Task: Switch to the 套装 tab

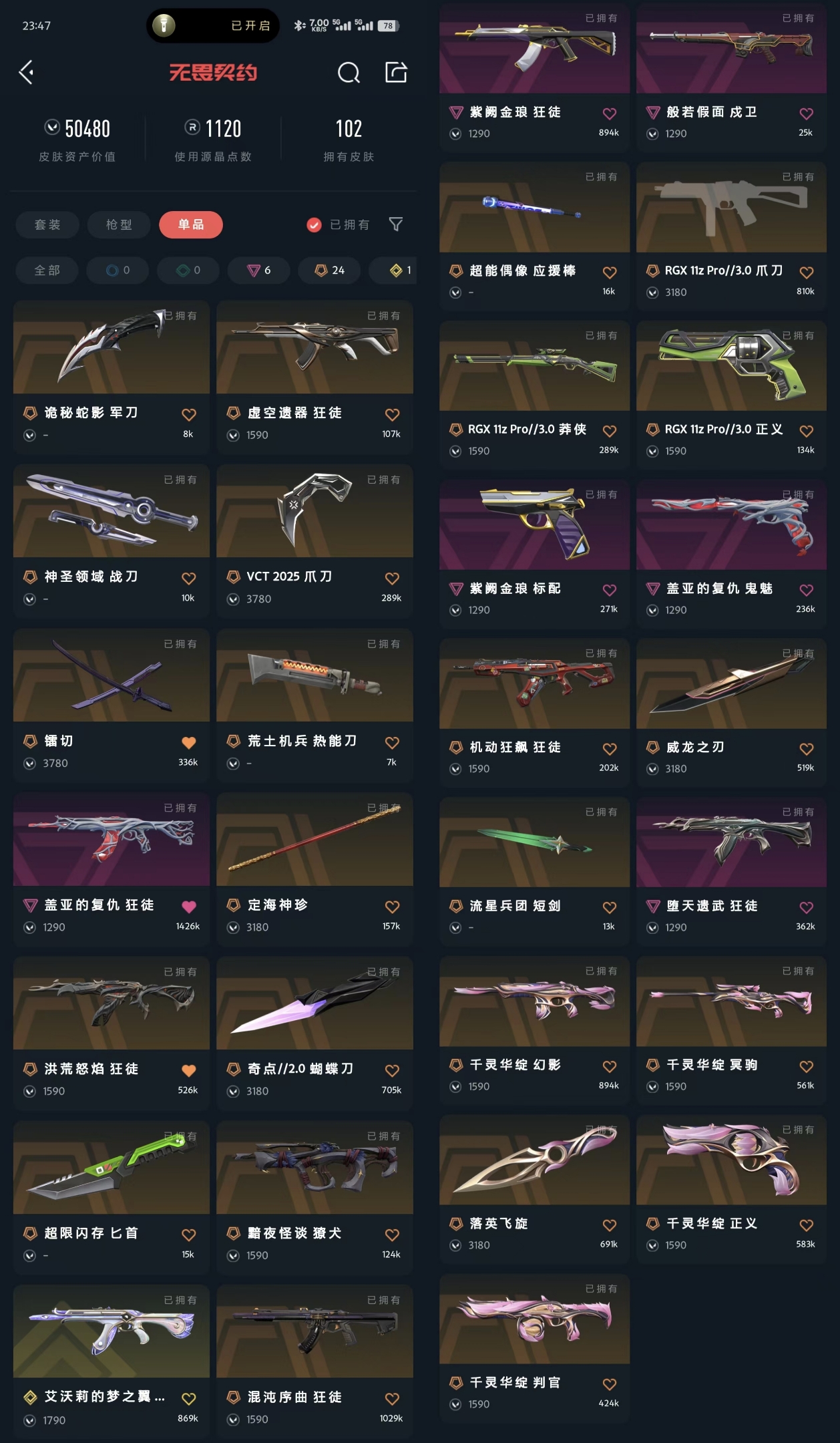Action: click(x=47, y=224)
